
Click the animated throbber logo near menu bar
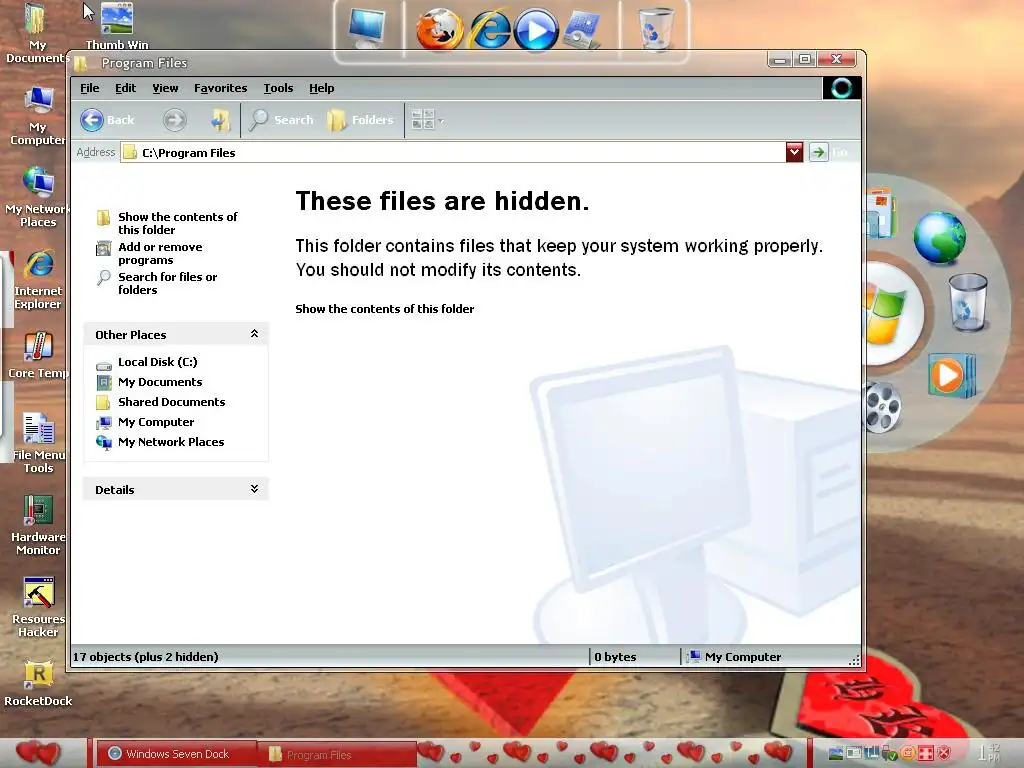(841, 88)
